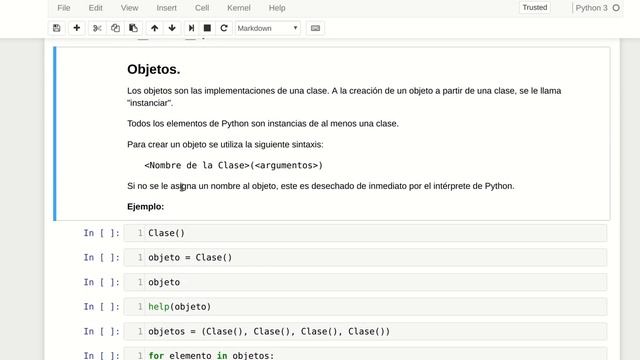This screenshot has width=640, height=360.
Task: Click into the code cell containing Clase()
Action: tap(365, 233)
